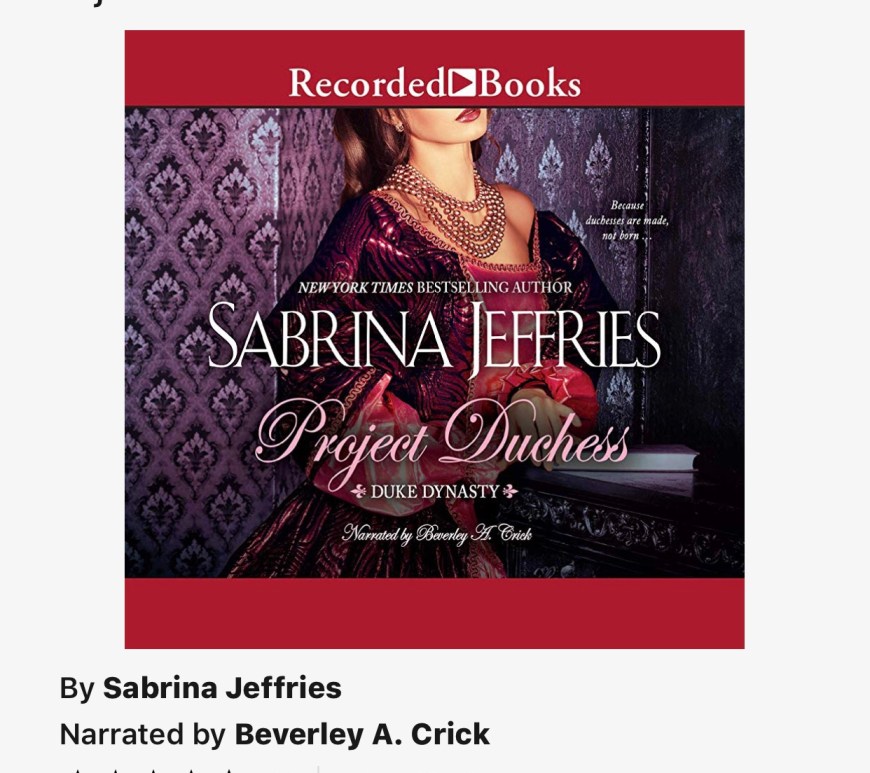The width and height of the screenshot is (870, 773).
Task: Click the Duke Dynasty series label on cover
Action: click(x=434, y=492)
